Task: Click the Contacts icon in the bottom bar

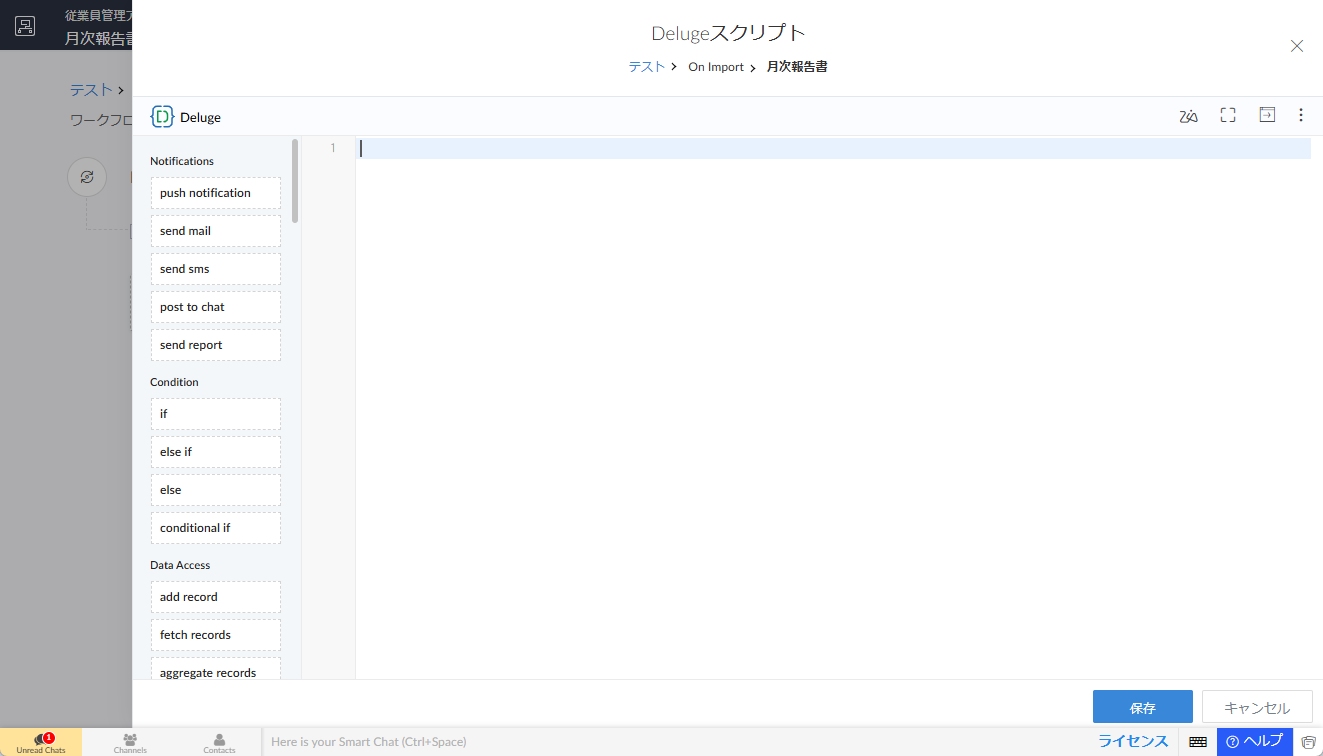Action: click(218, 741)
